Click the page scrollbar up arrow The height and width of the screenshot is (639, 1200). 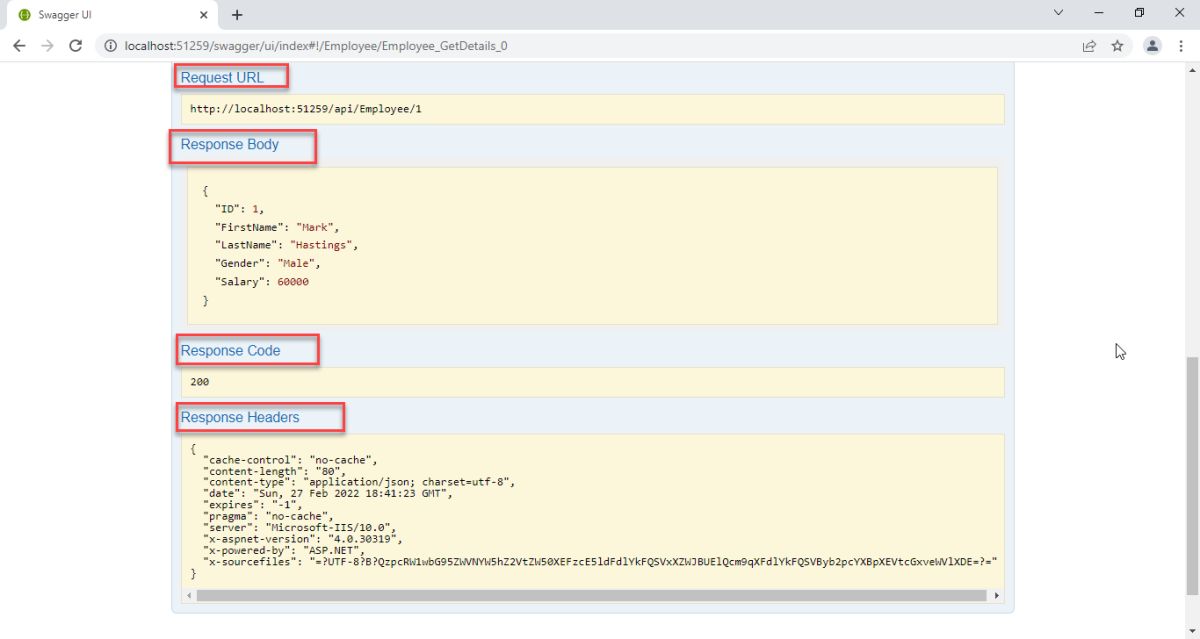coord(1191,70)
